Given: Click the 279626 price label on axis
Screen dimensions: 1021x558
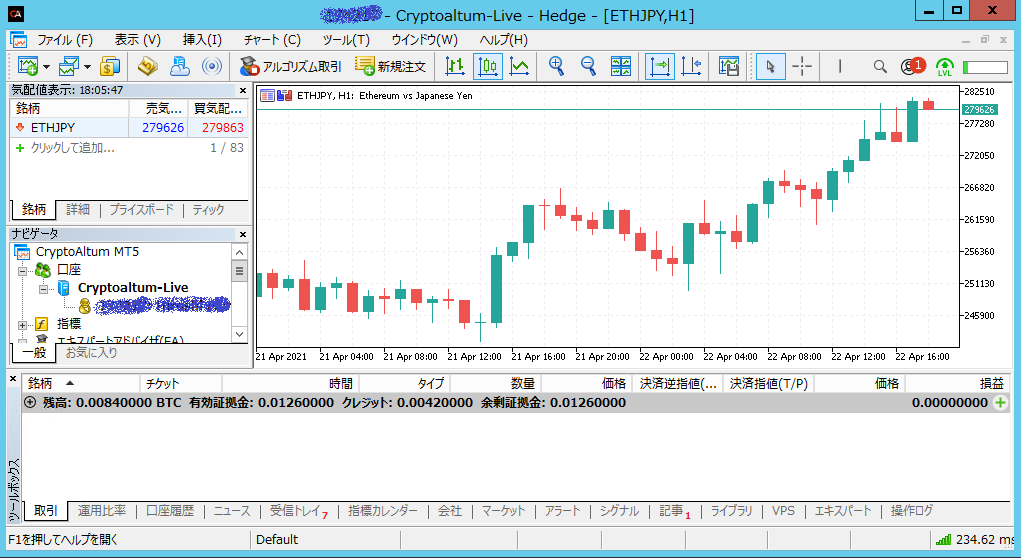Looking at the screenshot, I should 979,109.
